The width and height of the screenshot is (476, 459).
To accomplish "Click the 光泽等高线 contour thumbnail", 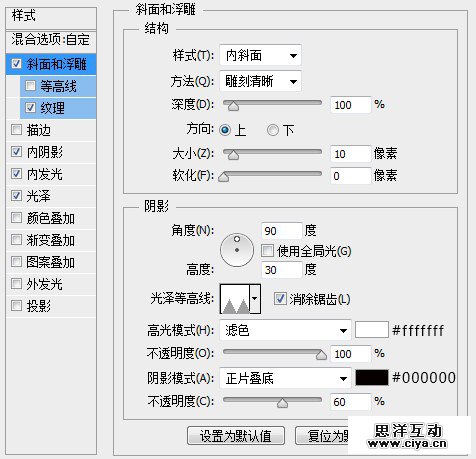I will [x=235, y=299].
